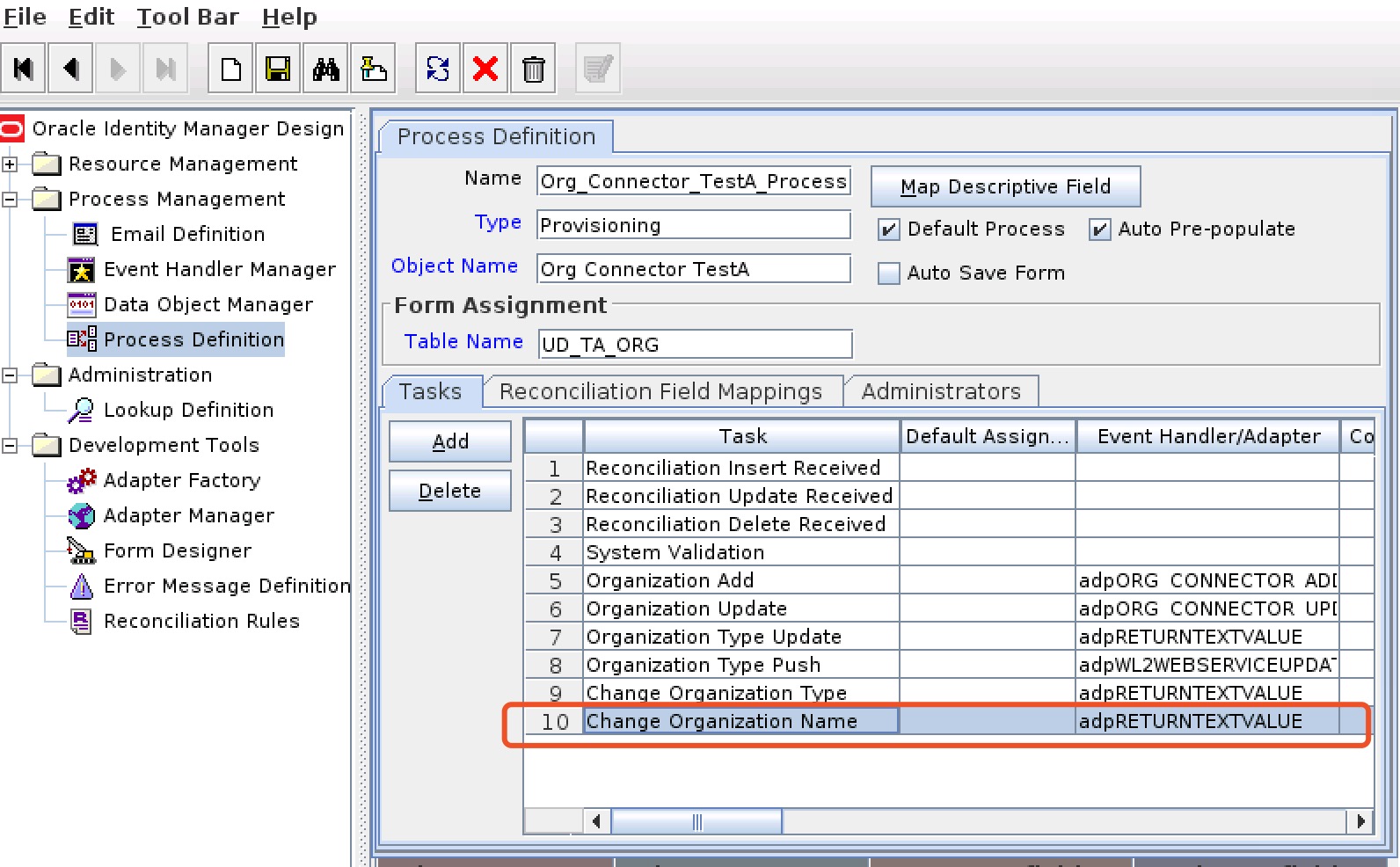Select Reconciliation Insert Received task
This screenshot has width=1400, height=867.
(x=950, y=468)
